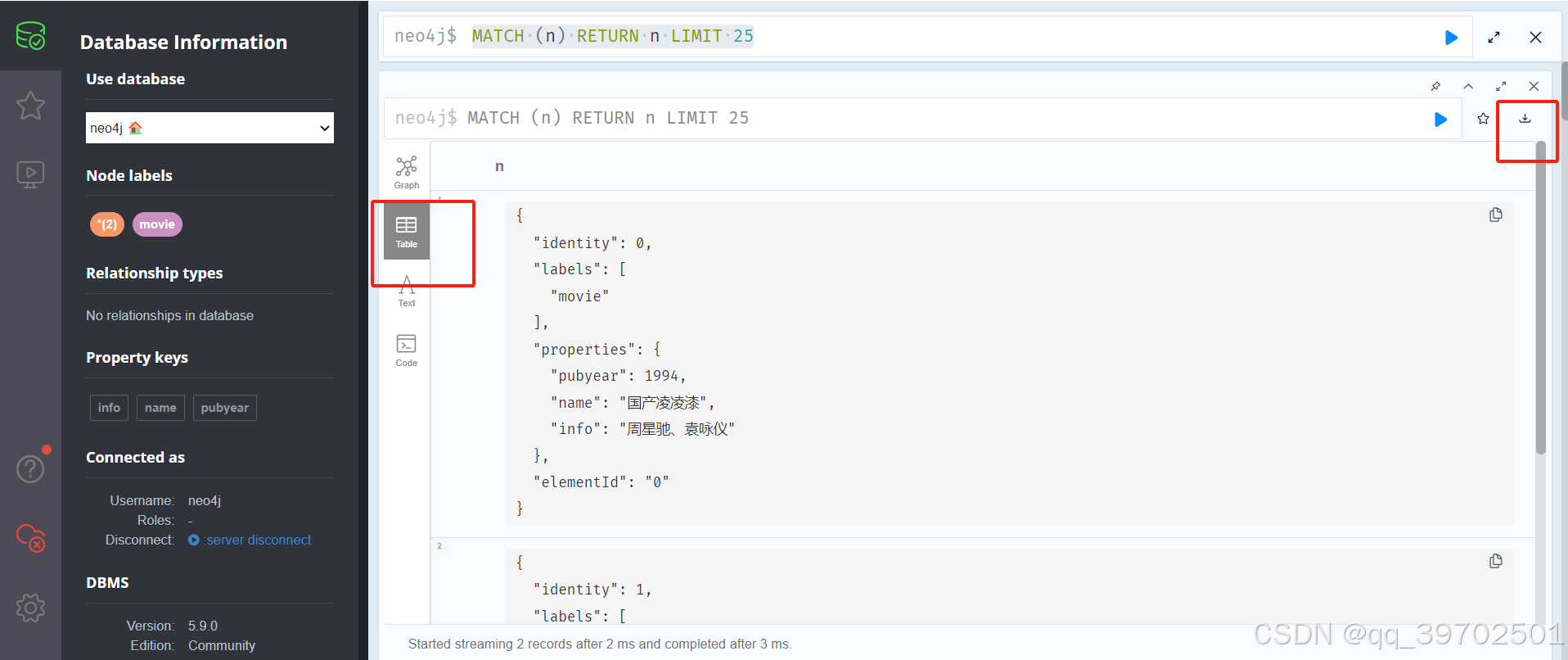Open the Database Information sidebar icon
The height and width of the screenshot is (660, 1568).
[x=30, y=36]
